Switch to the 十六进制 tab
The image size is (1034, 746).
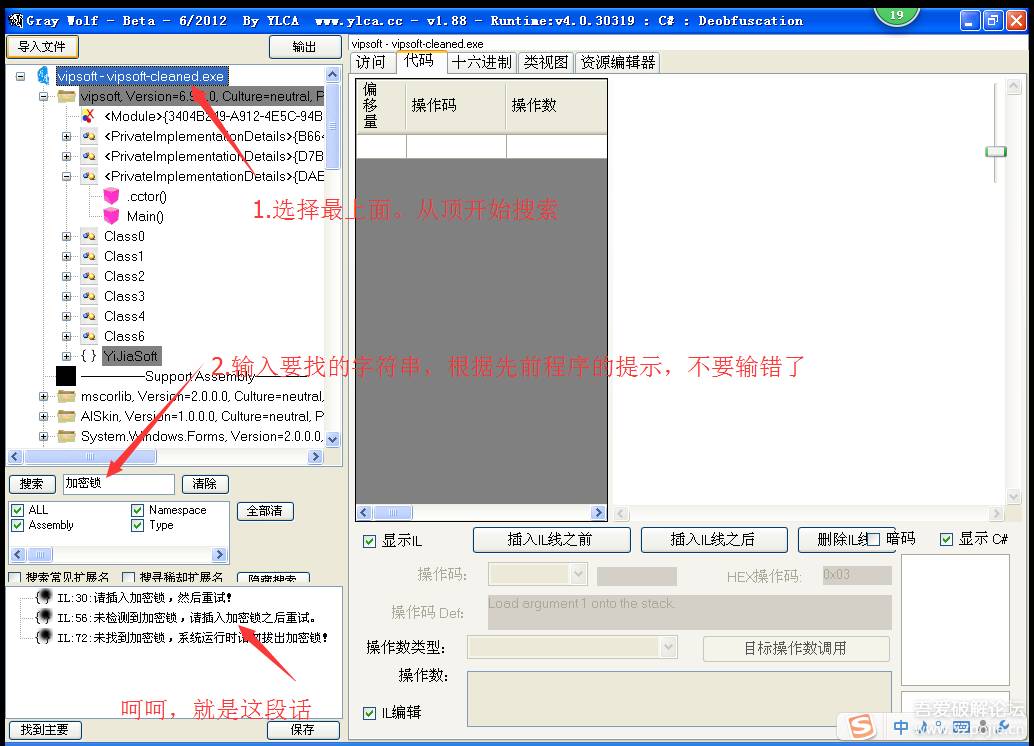coord(481,62)
